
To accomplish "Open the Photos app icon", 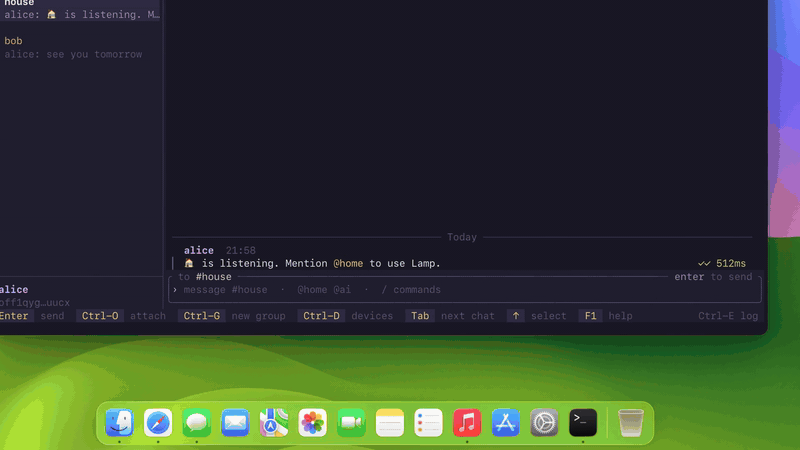I will [313, 422].
